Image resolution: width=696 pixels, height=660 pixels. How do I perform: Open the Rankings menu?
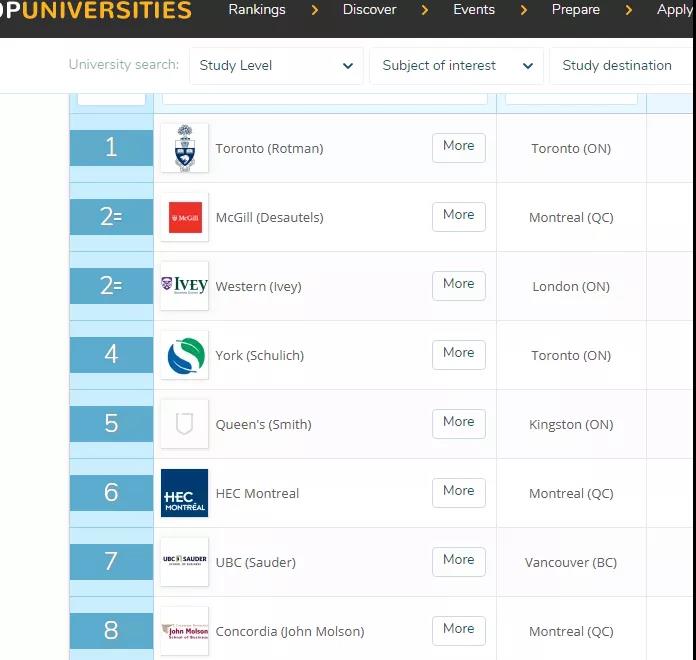click(257, 10)
